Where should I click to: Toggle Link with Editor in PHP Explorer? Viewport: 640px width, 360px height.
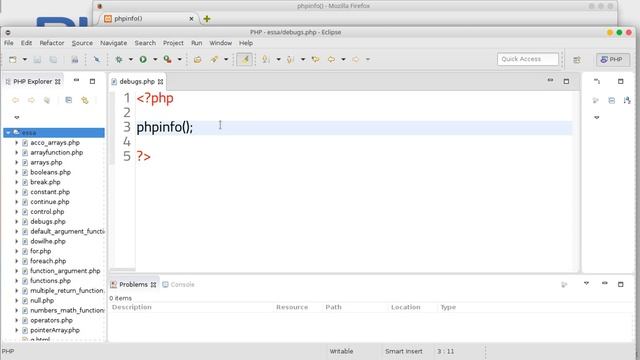84,100
